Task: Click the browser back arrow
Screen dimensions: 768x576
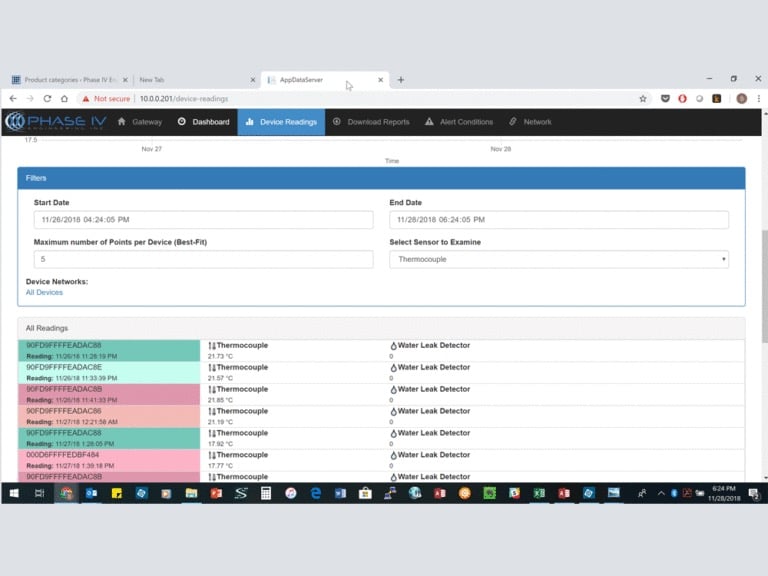Action: (13, 99)
